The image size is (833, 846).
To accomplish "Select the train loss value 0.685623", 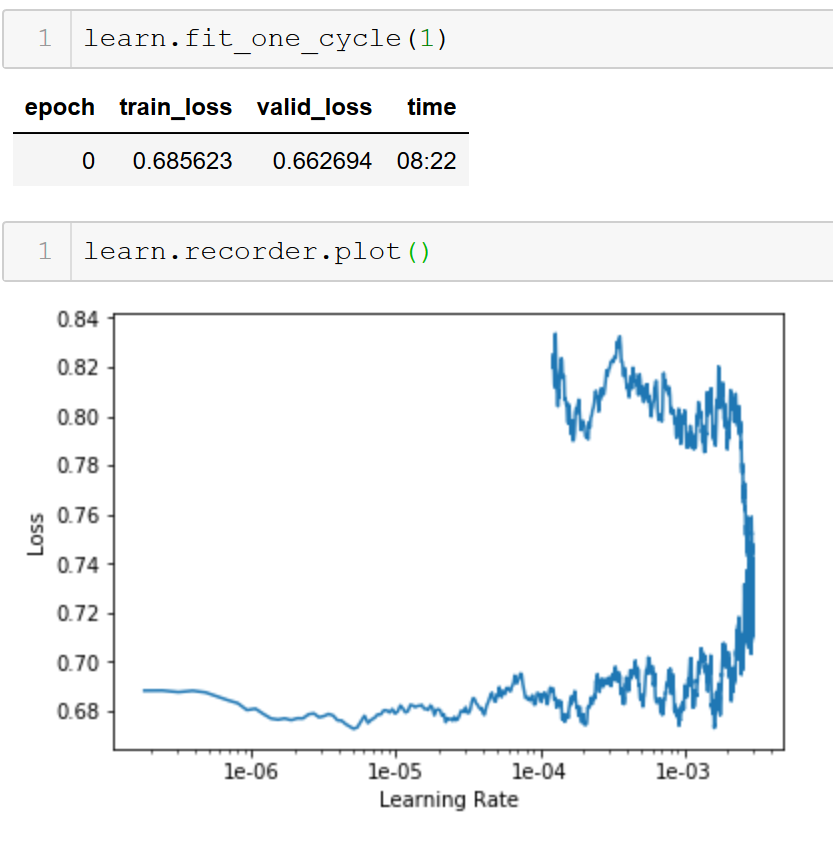I will 182,161.
